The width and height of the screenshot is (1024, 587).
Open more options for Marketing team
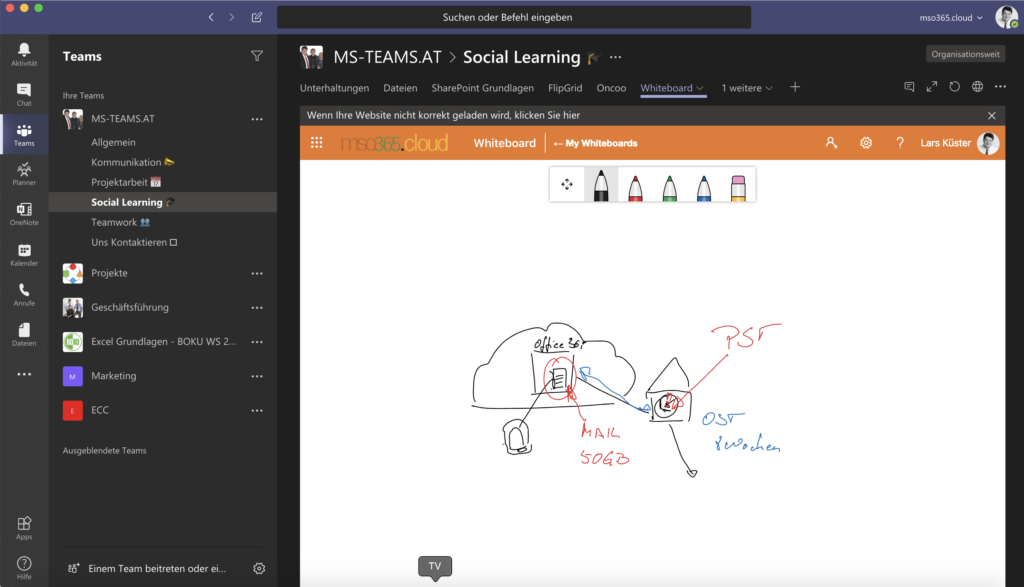pos(257,376)
